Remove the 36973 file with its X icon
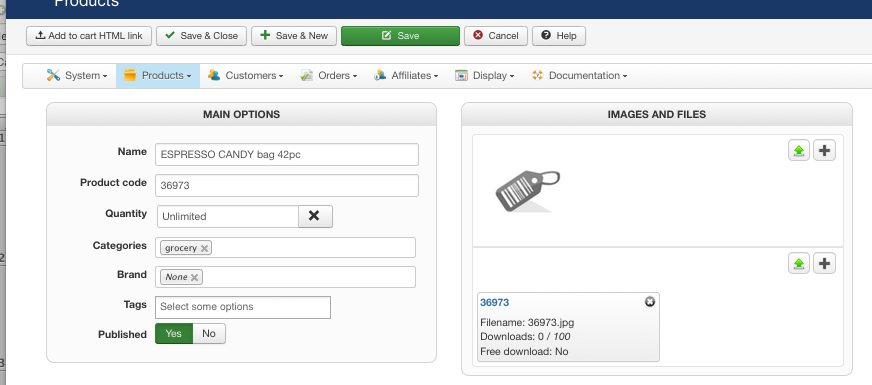The height and width of the screenshot is (385, 872). tap(650, 302)
